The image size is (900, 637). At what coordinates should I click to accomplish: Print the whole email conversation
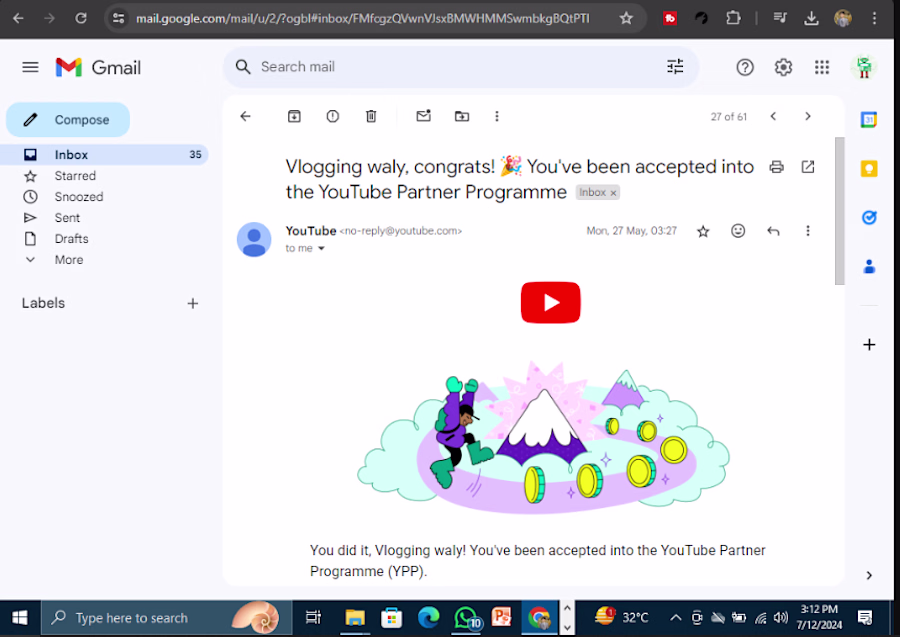pyautogui.click(x=776, y=167)
